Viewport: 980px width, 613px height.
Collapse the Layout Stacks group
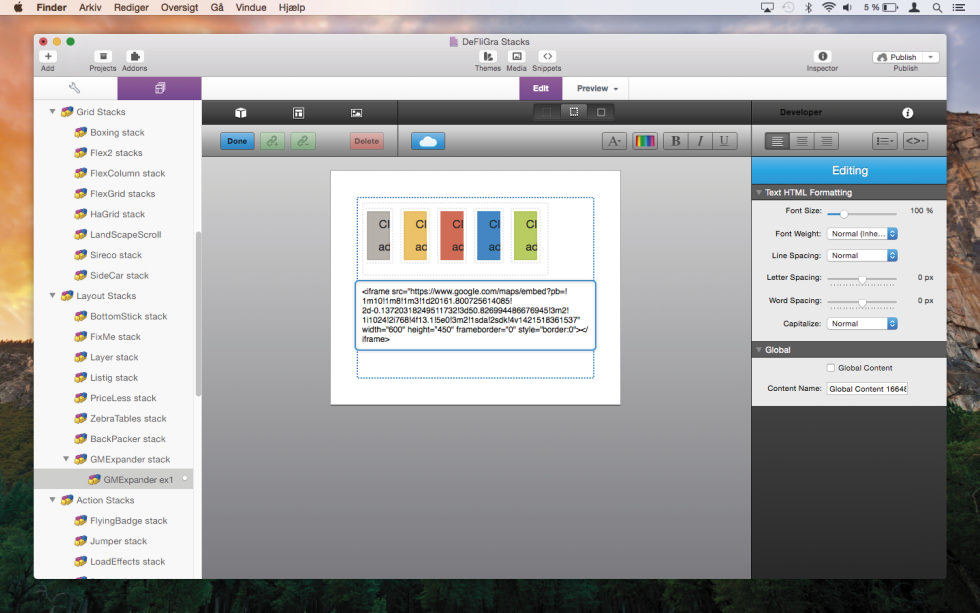coord(52,296)
